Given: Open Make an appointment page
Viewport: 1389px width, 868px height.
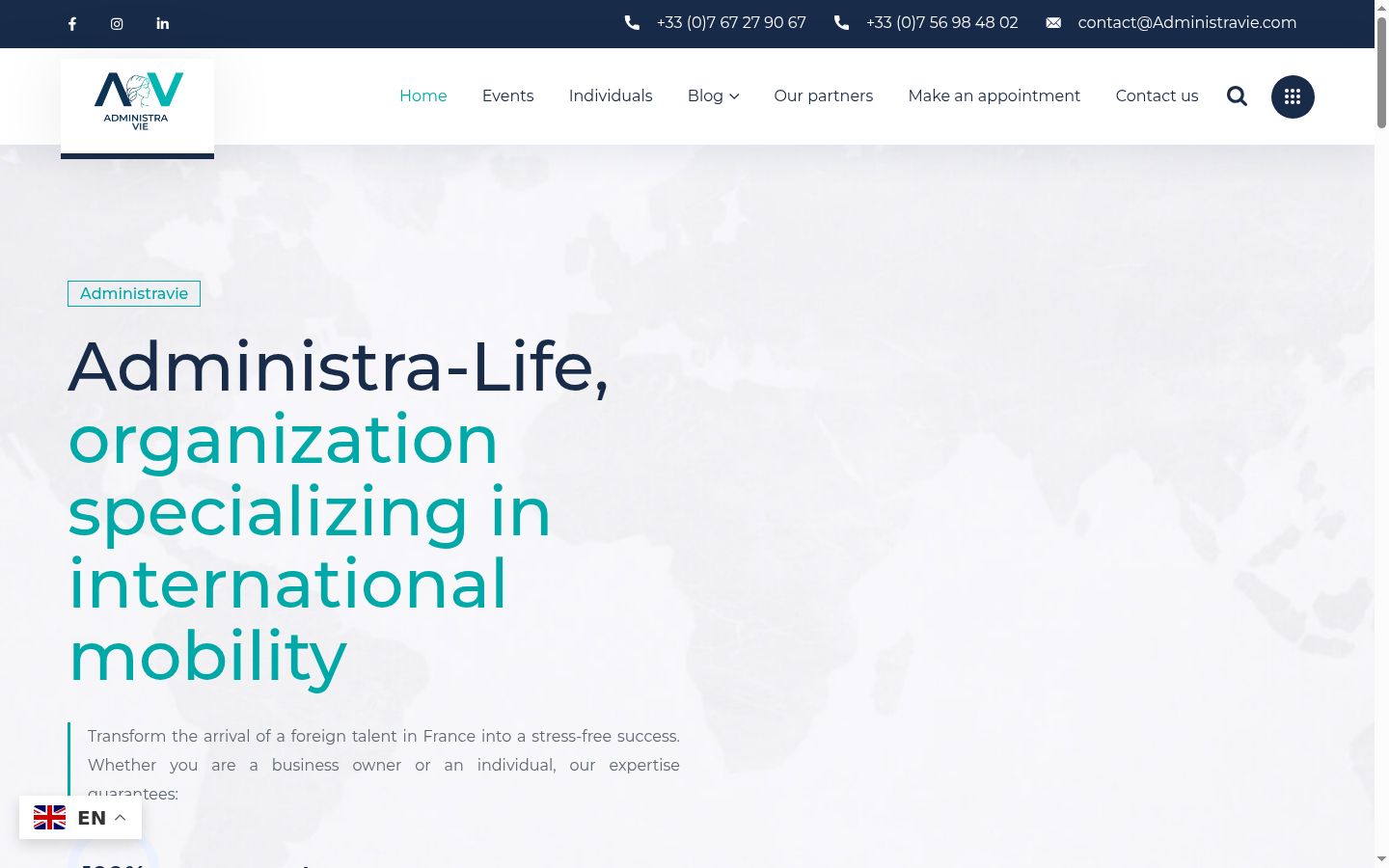Looking at the screenshot, I should coord(994,95).
